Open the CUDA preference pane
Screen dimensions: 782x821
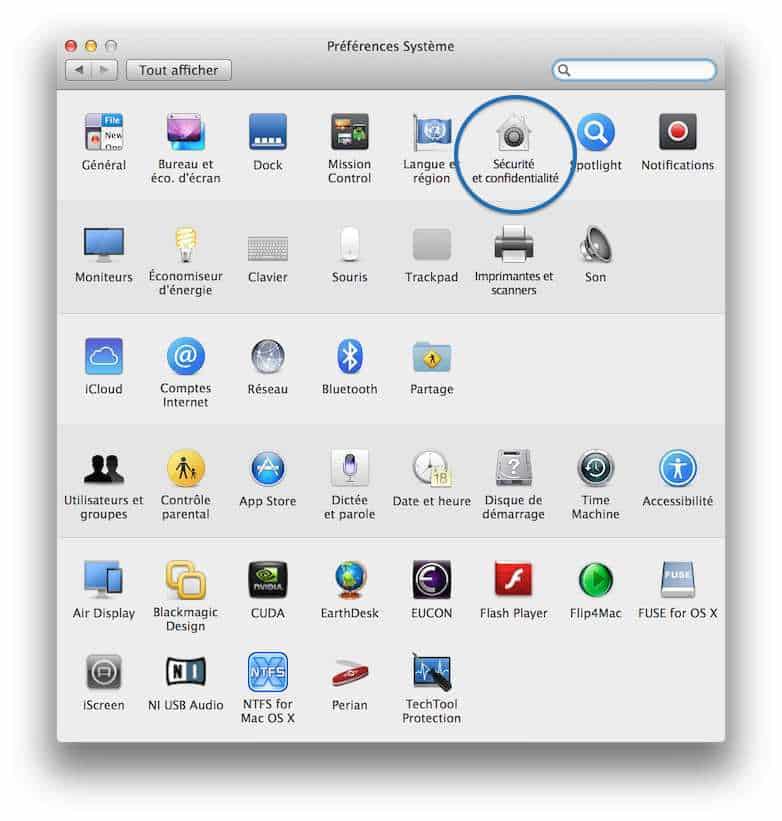267,580
